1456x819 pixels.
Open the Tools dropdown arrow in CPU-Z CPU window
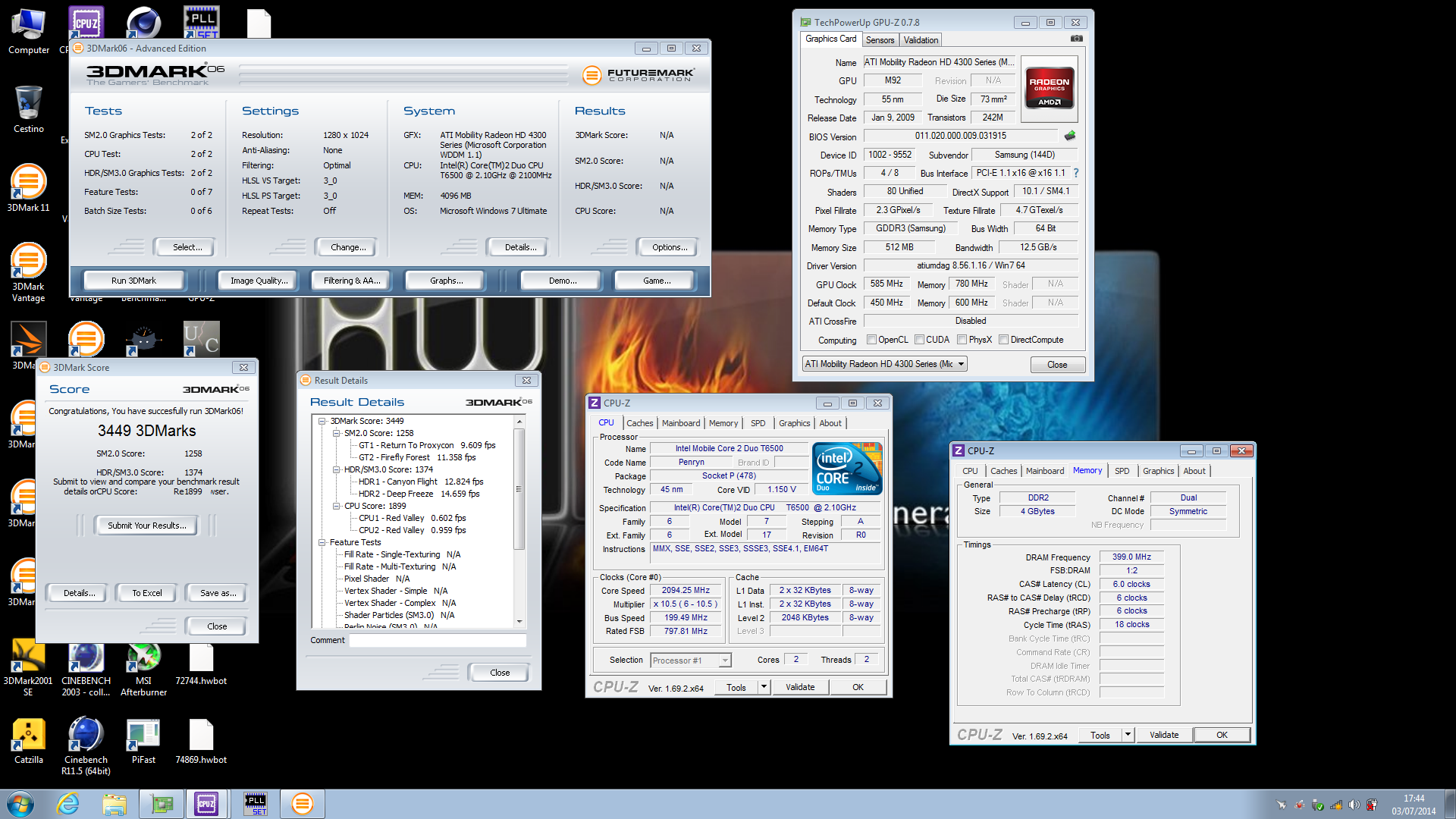764,687
